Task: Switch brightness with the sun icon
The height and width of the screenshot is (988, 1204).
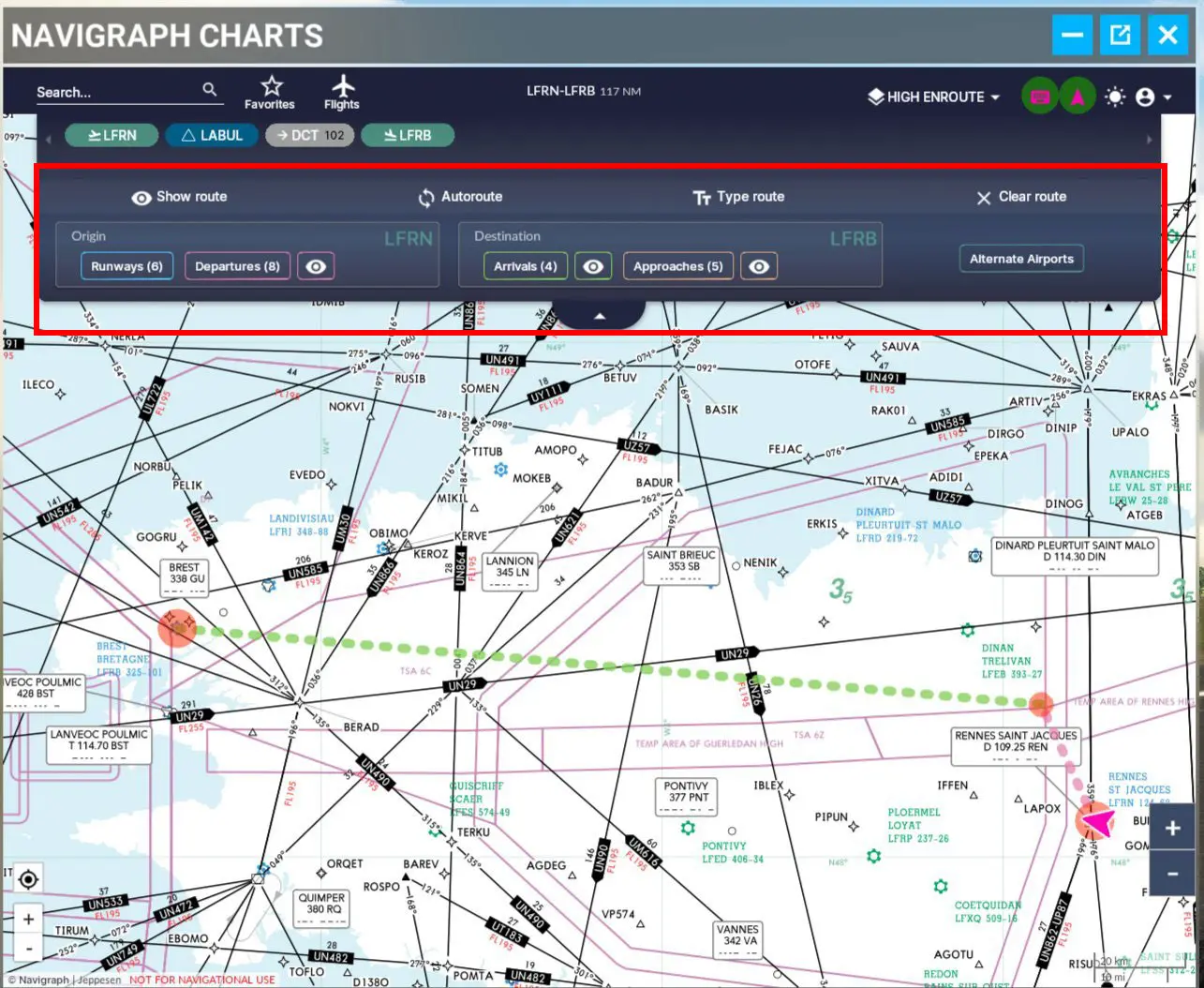Action: (1114, 97)
